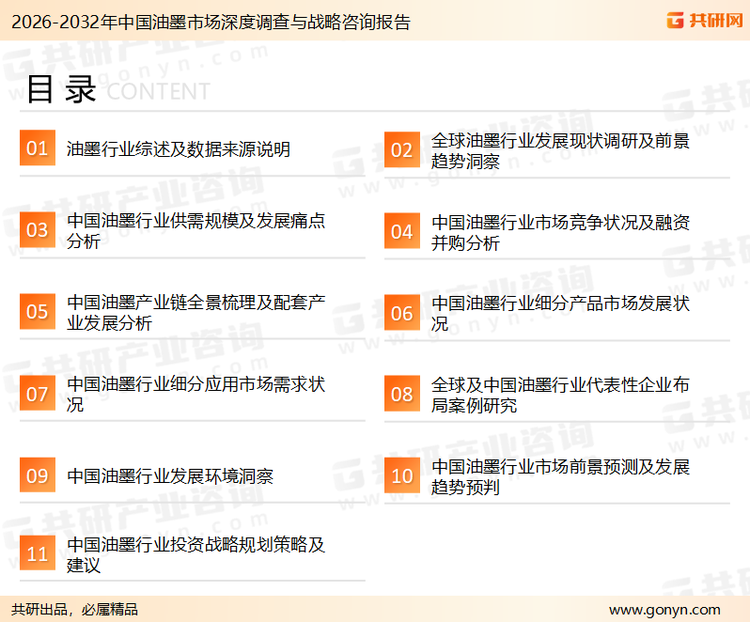Click the orange 04 chapter badge
This screenshot has height=622, width=750.
coord(402,231)
